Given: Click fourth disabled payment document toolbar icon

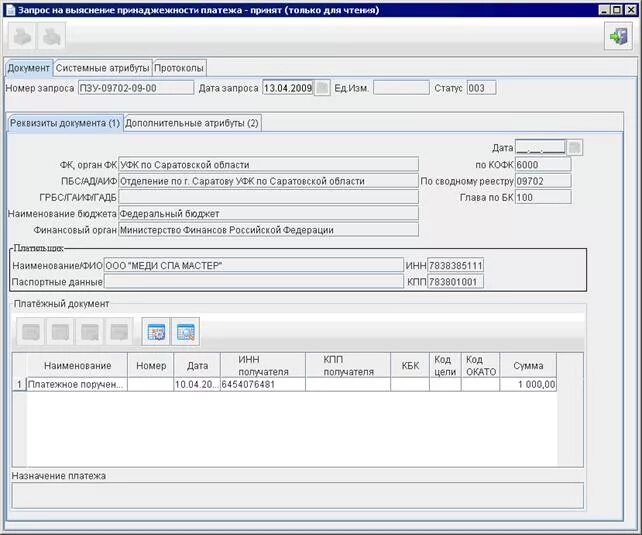Looking at the screenshot, I should point(120,332).
